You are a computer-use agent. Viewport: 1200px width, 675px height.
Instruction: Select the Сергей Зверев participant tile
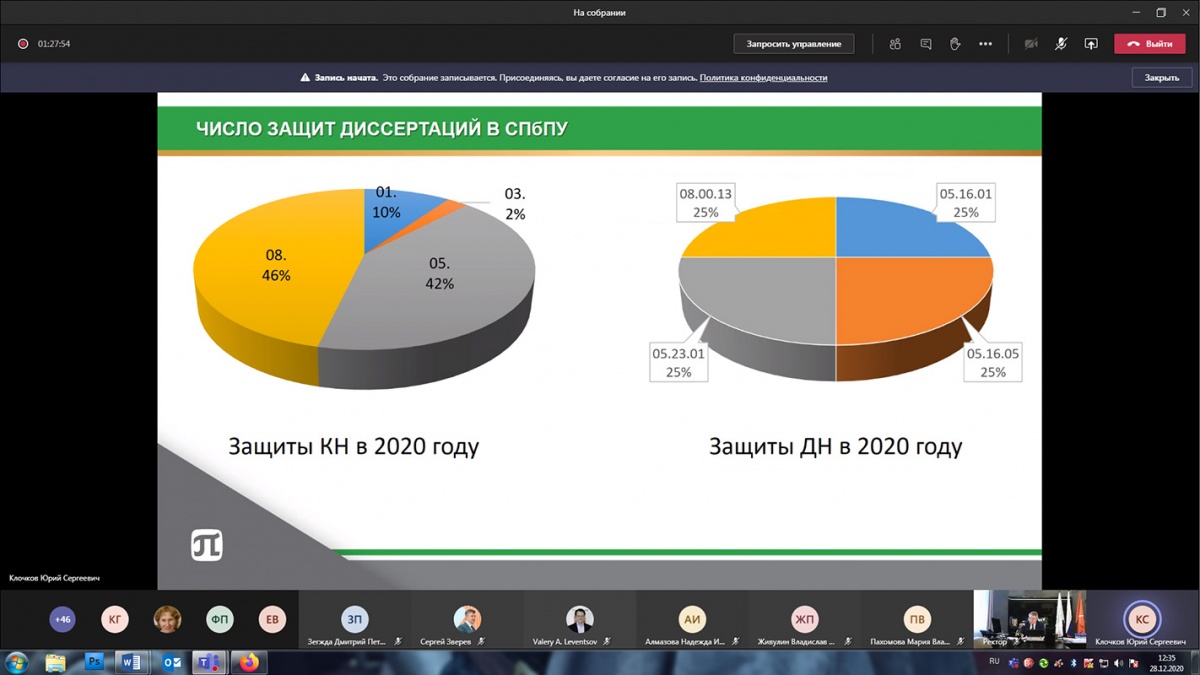(x=467, y=621)
